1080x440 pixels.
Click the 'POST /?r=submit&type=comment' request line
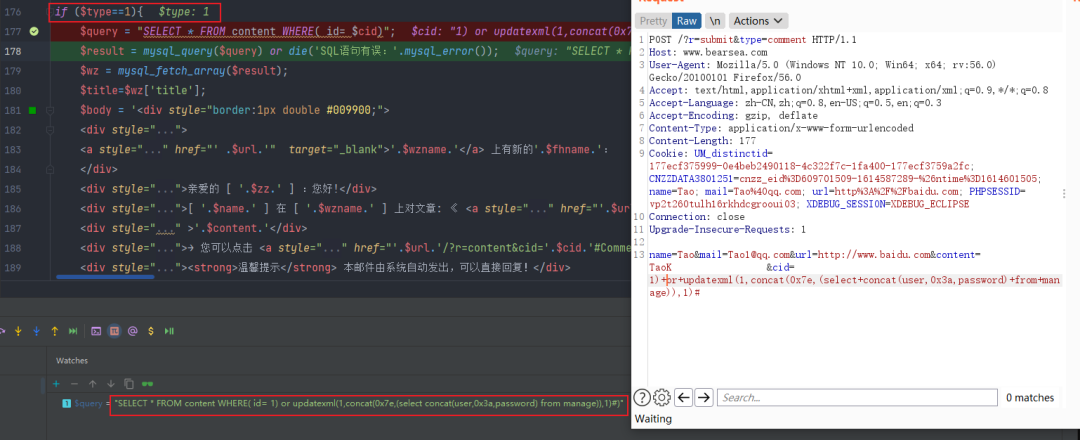pyautogui.click(x=753, y=40)
